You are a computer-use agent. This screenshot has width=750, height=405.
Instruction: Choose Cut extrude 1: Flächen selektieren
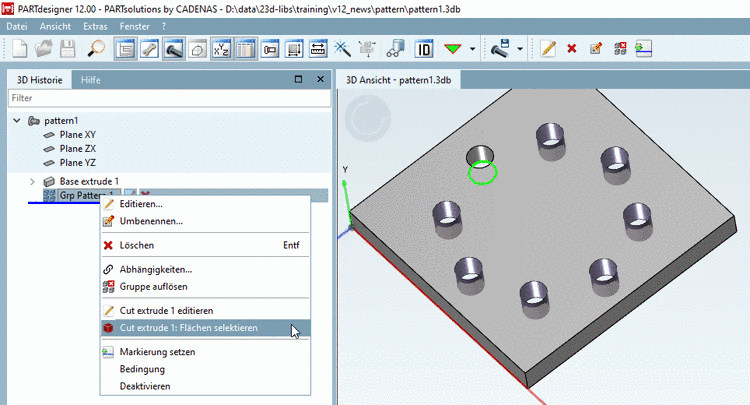tap(205, 328)
